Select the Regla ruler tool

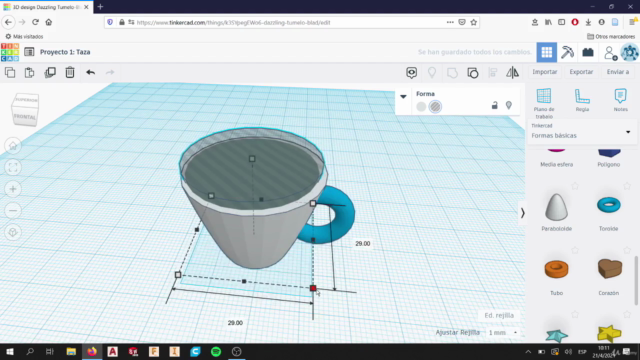(582, 100)
